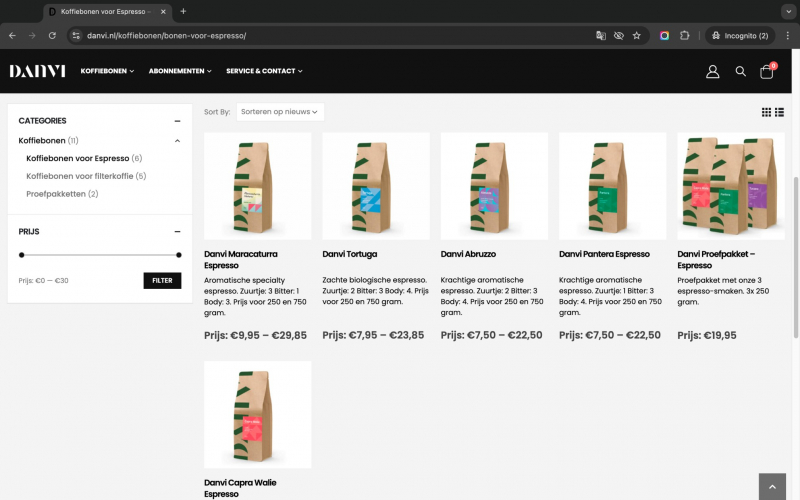Close the Koffiebonen voor Espresso tab
This screenshot has width=800, height=500.
click(x=163, y=11)
